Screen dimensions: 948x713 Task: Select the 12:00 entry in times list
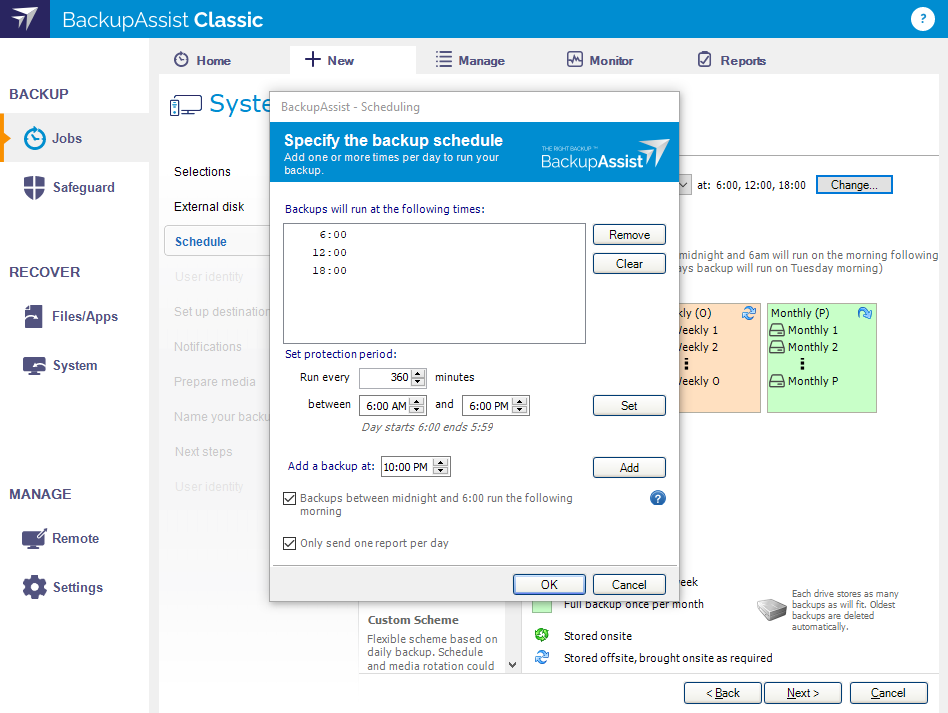[x=330, y=253]
